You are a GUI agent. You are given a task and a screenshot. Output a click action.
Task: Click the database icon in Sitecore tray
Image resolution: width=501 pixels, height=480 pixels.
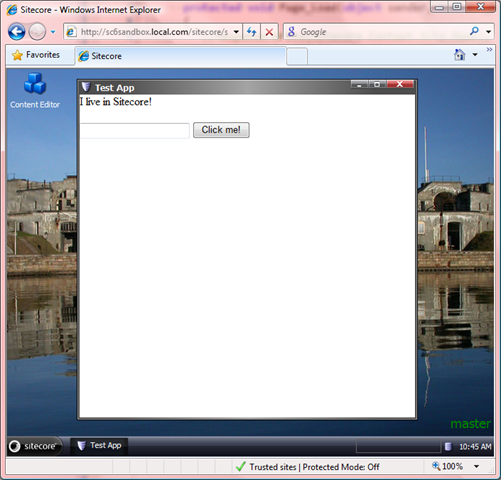pos(448,447)
